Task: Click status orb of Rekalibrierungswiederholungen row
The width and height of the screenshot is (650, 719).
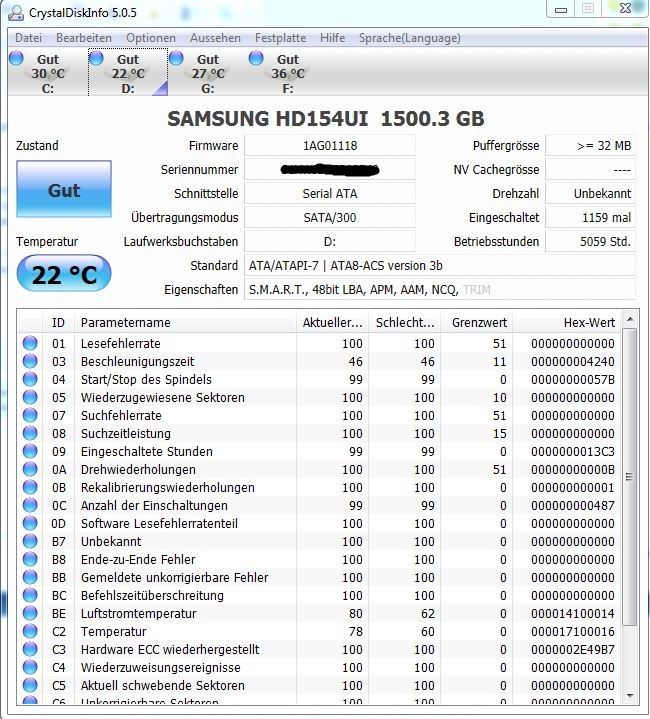Action: point(30,487)
